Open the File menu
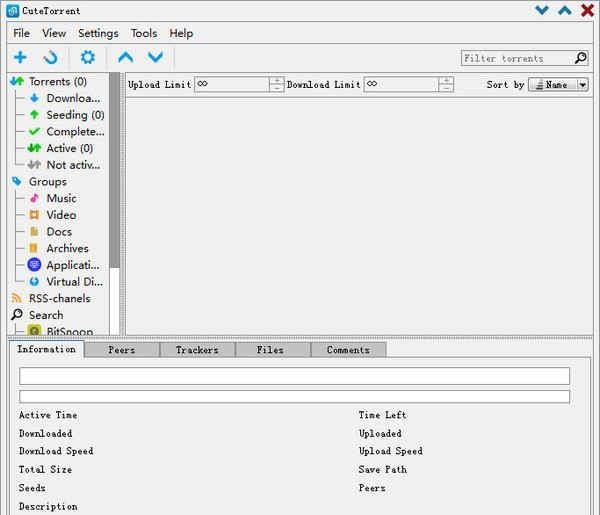 tap(21, 33)
